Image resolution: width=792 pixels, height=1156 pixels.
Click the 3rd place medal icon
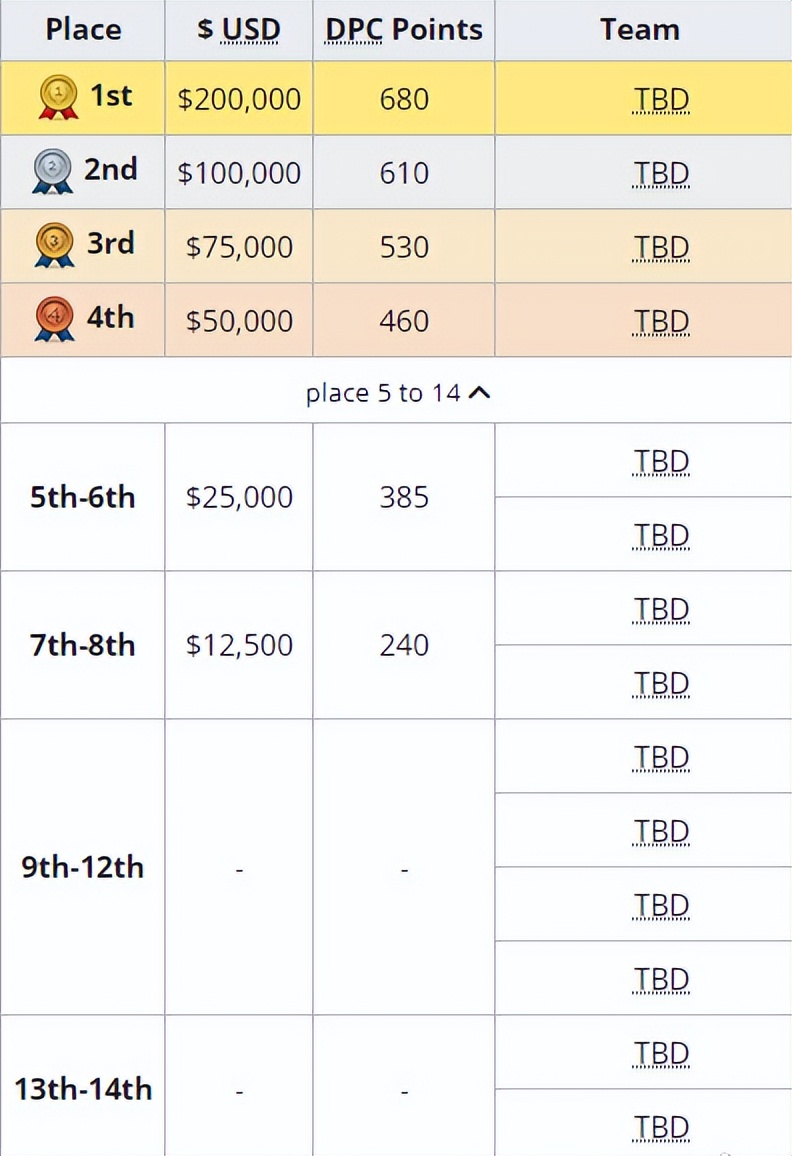pyautogui.click(x=54, y=246)
